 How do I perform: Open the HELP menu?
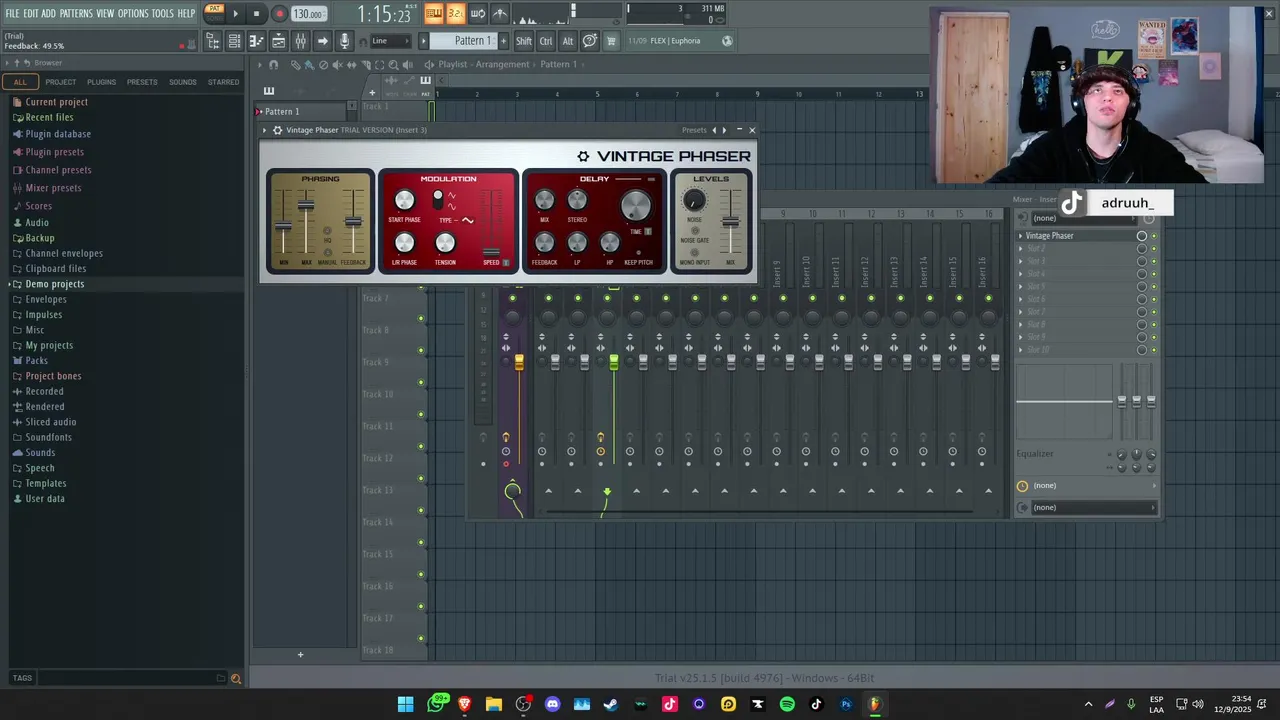coord(187,13)
